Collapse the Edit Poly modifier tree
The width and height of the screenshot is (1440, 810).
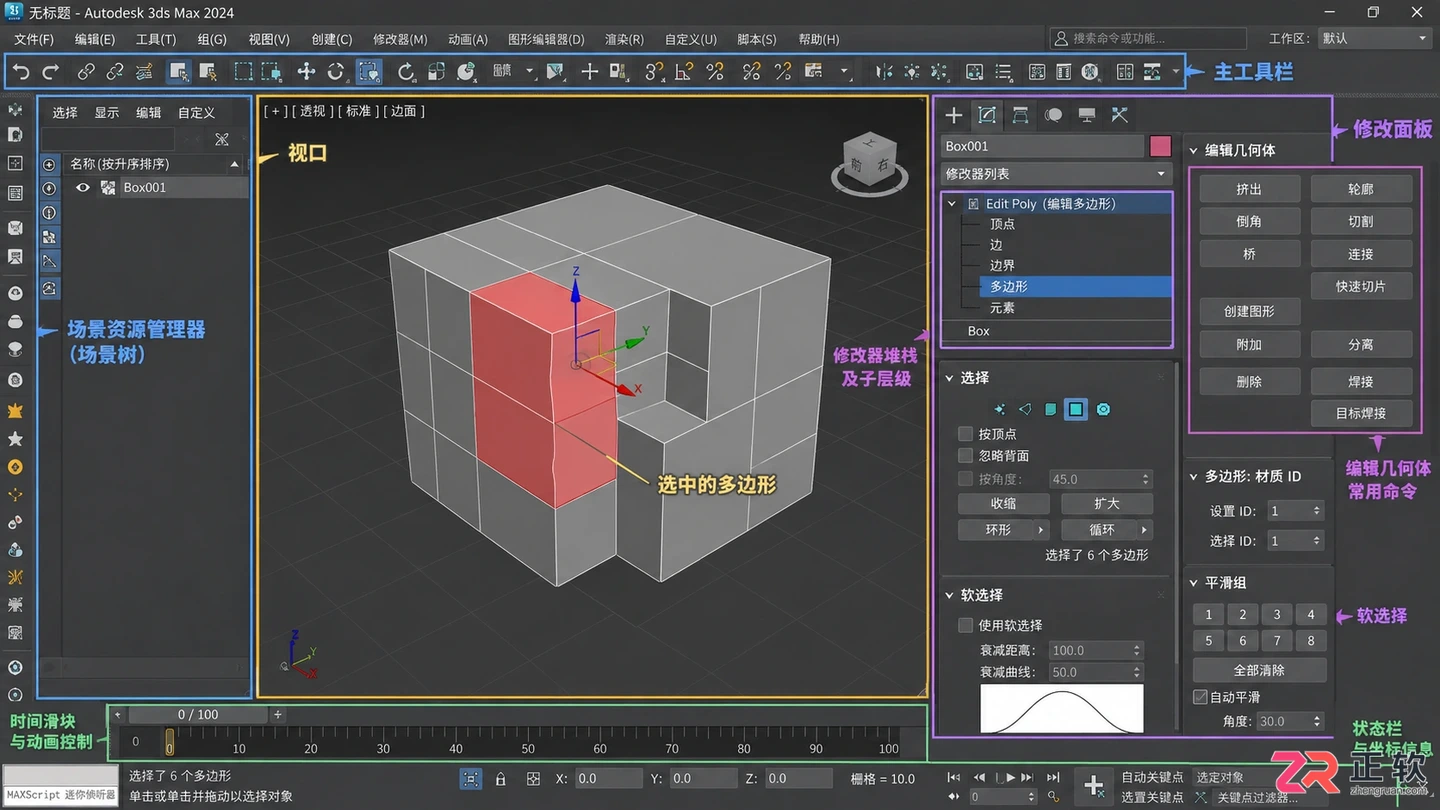[952, 203]
